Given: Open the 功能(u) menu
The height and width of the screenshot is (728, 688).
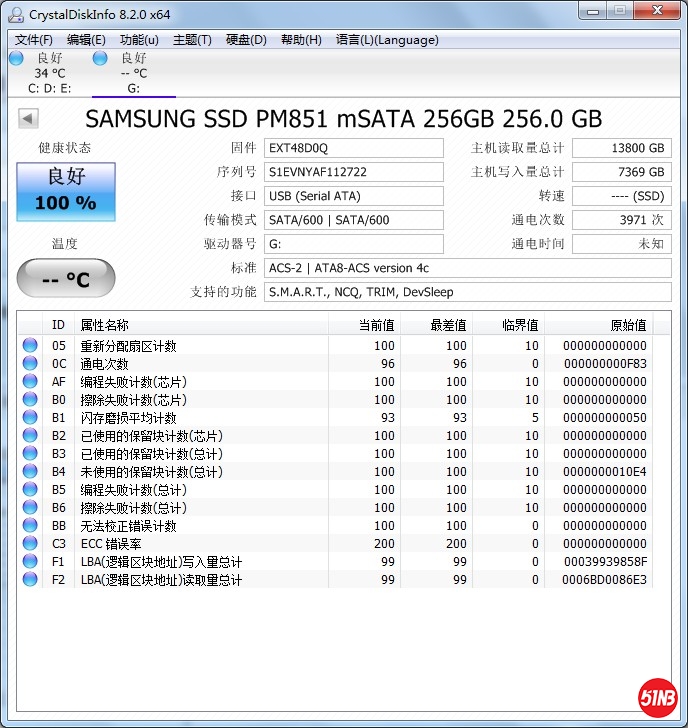Looking at the screenshot, I should [139, 40].
